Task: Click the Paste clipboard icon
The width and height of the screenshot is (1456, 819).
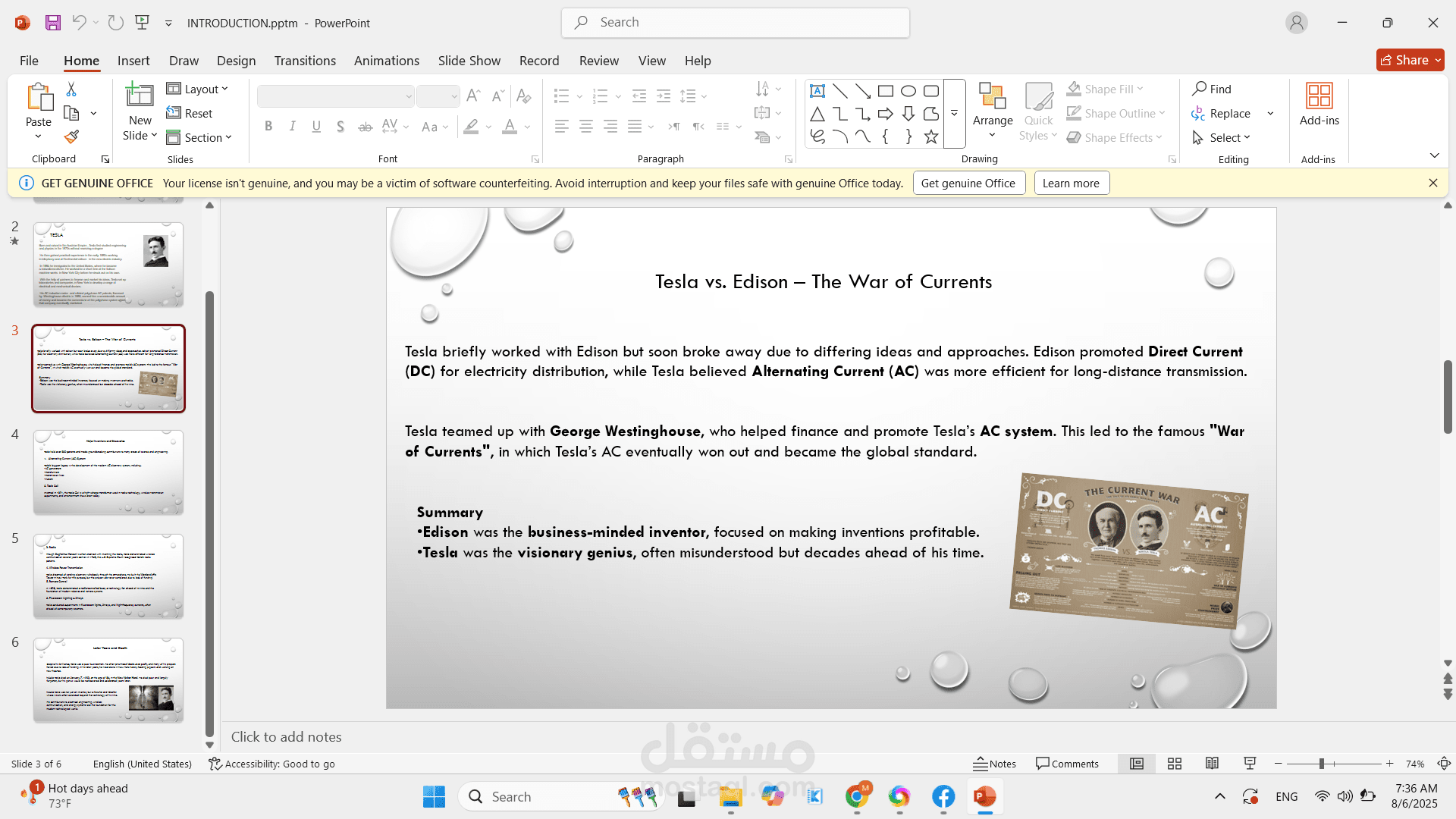Action: pos(39,97)
